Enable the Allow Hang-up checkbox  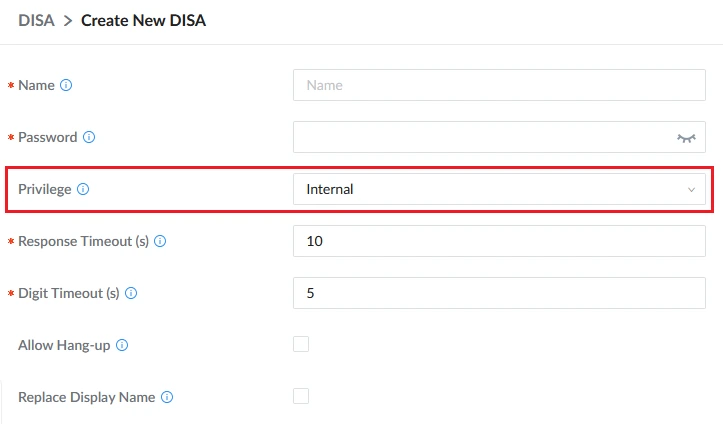(301, 344)
